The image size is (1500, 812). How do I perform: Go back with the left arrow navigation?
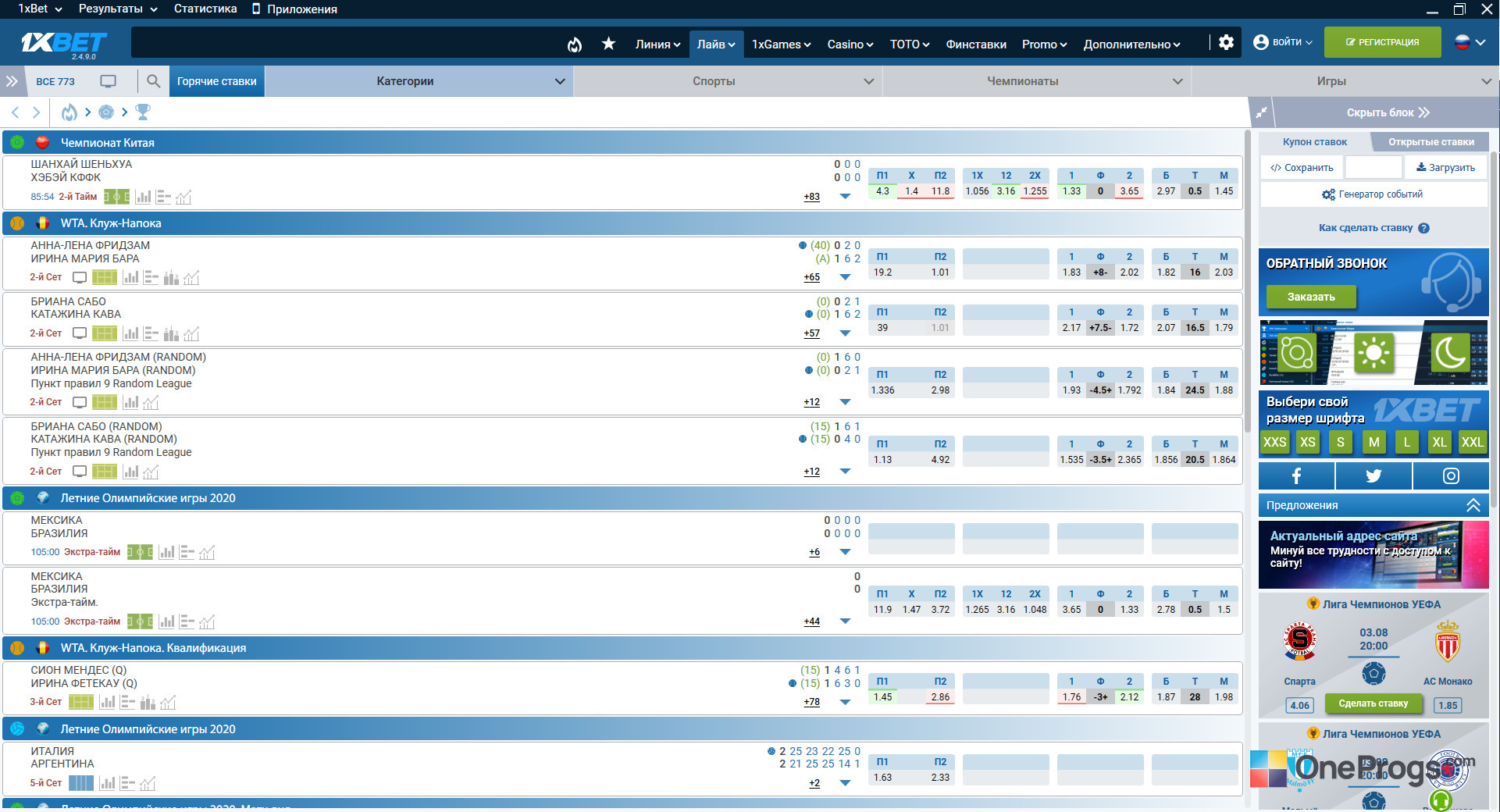[x=16, y=112]
